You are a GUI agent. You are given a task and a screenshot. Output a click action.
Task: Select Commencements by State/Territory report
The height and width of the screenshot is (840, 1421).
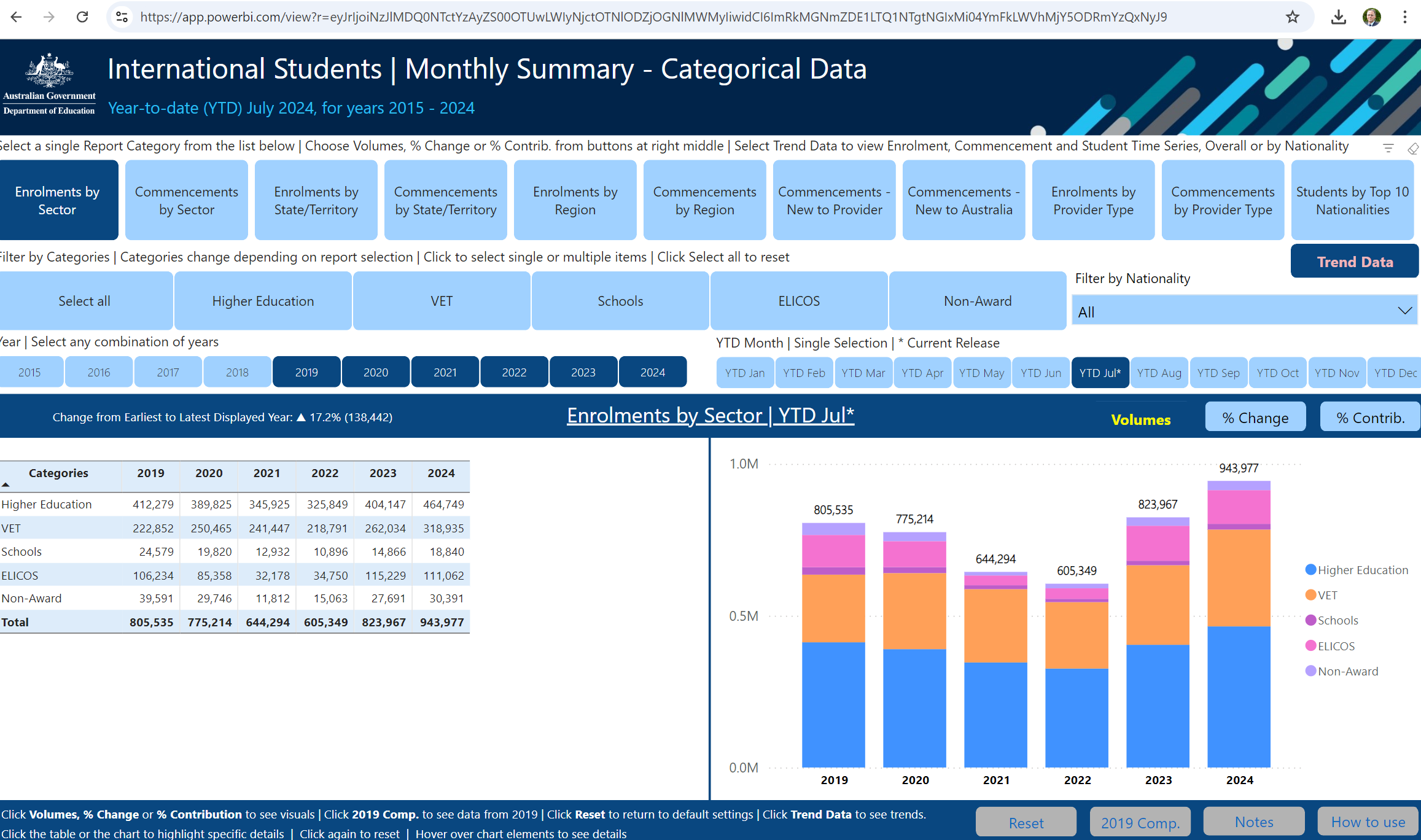click(446, 200)
